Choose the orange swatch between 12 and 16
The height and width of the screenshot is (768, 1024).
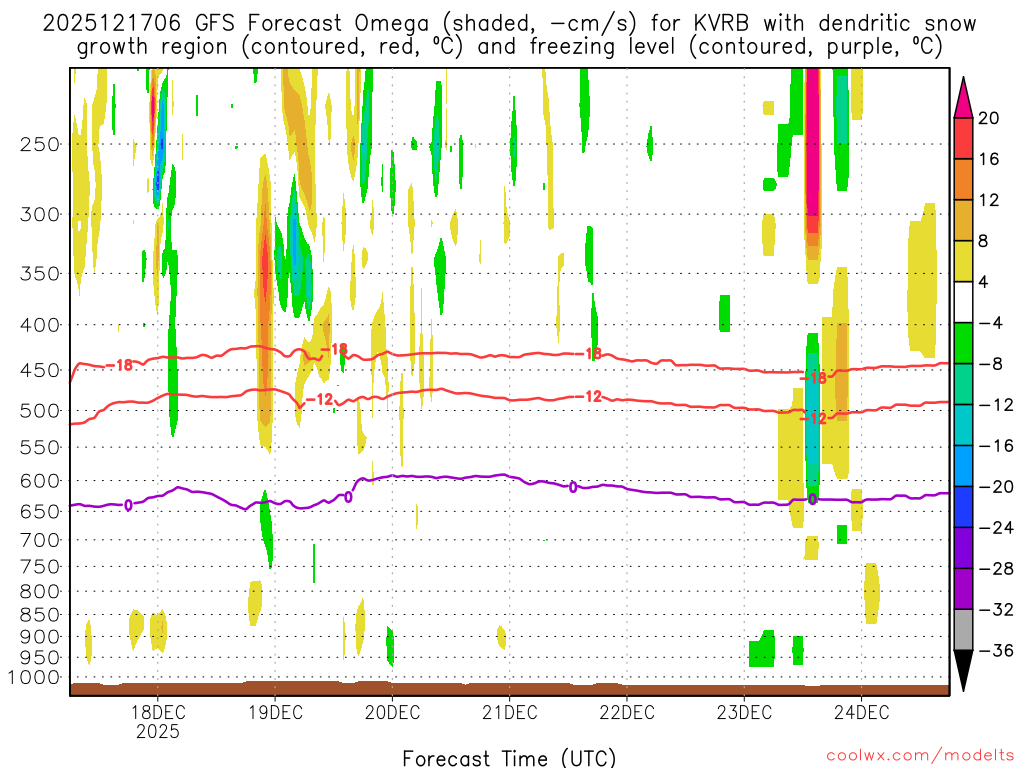964,179
